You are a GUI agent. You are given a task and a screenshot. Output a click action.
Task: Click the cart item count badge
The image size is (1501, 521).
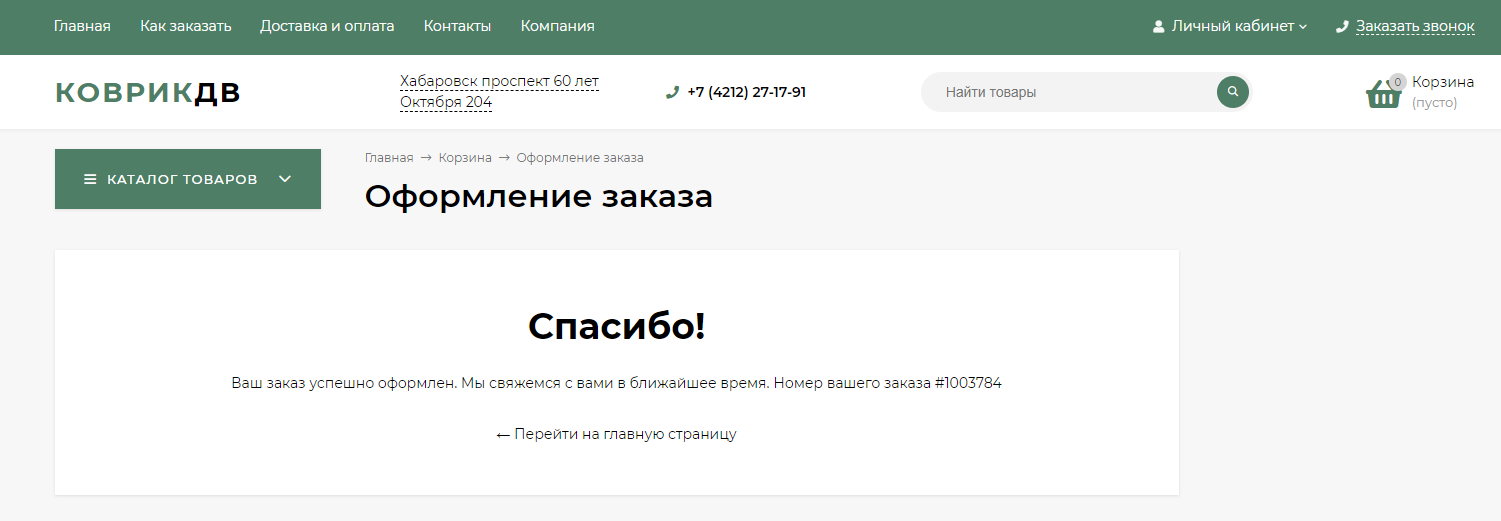pos(1397,82)
